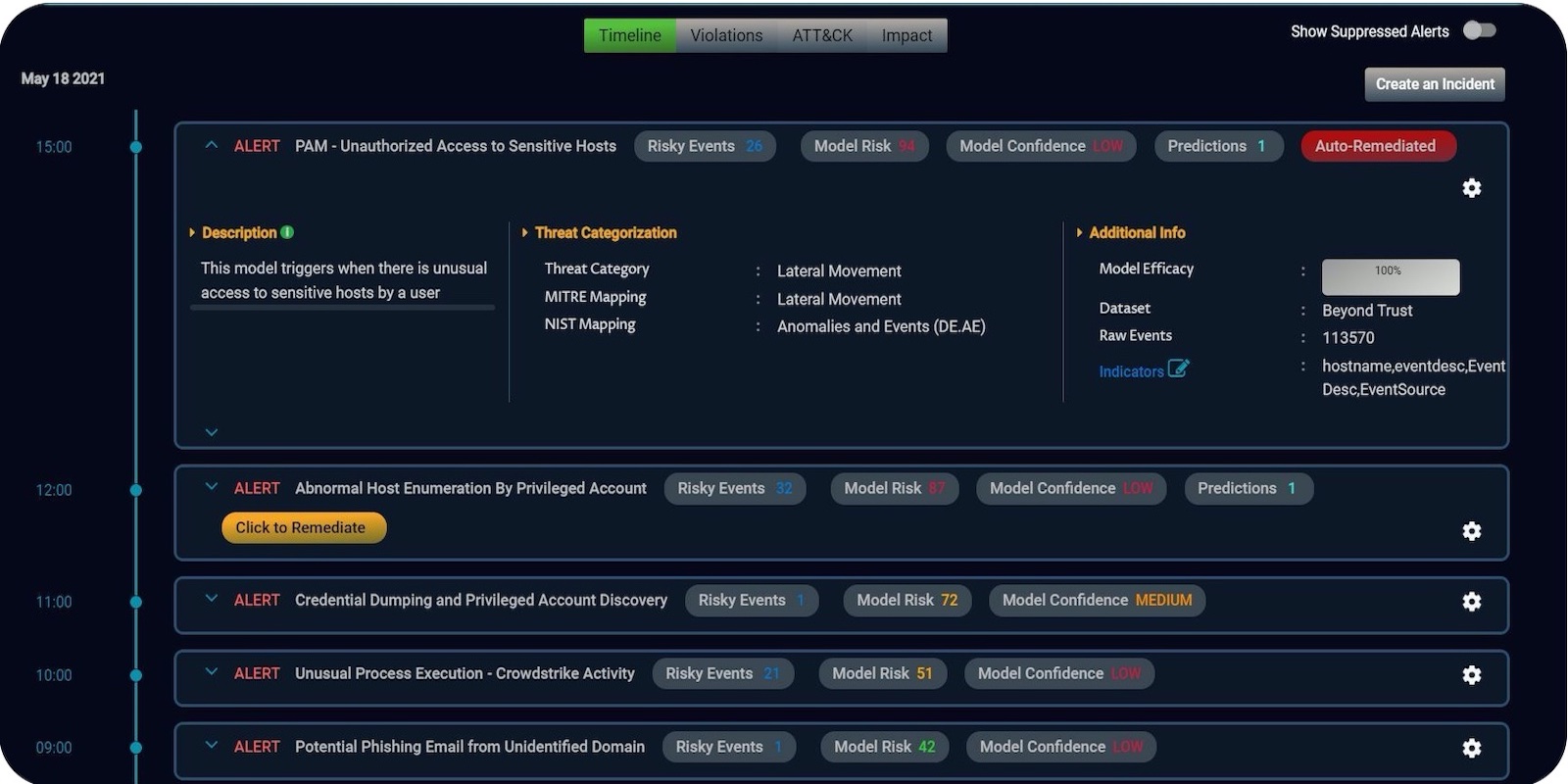Screen dimensions: 1568x784
Task: Select the Impact tab
Action: pos(906,35)
